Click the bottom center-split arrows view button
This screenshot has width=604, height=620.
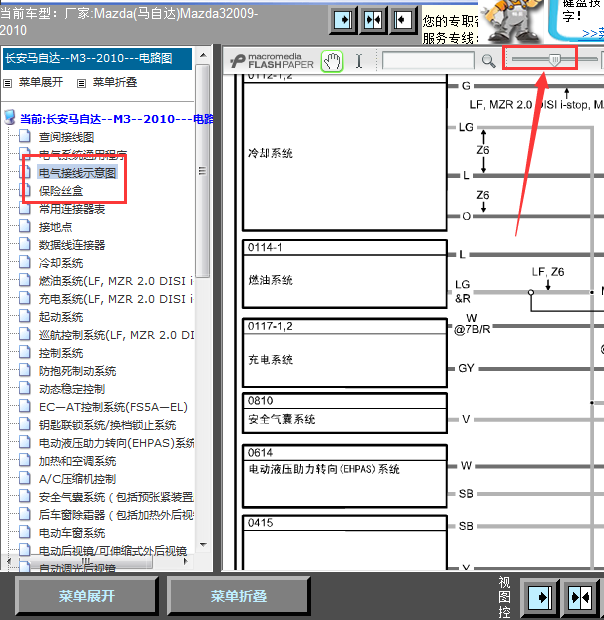click(580, 597)
